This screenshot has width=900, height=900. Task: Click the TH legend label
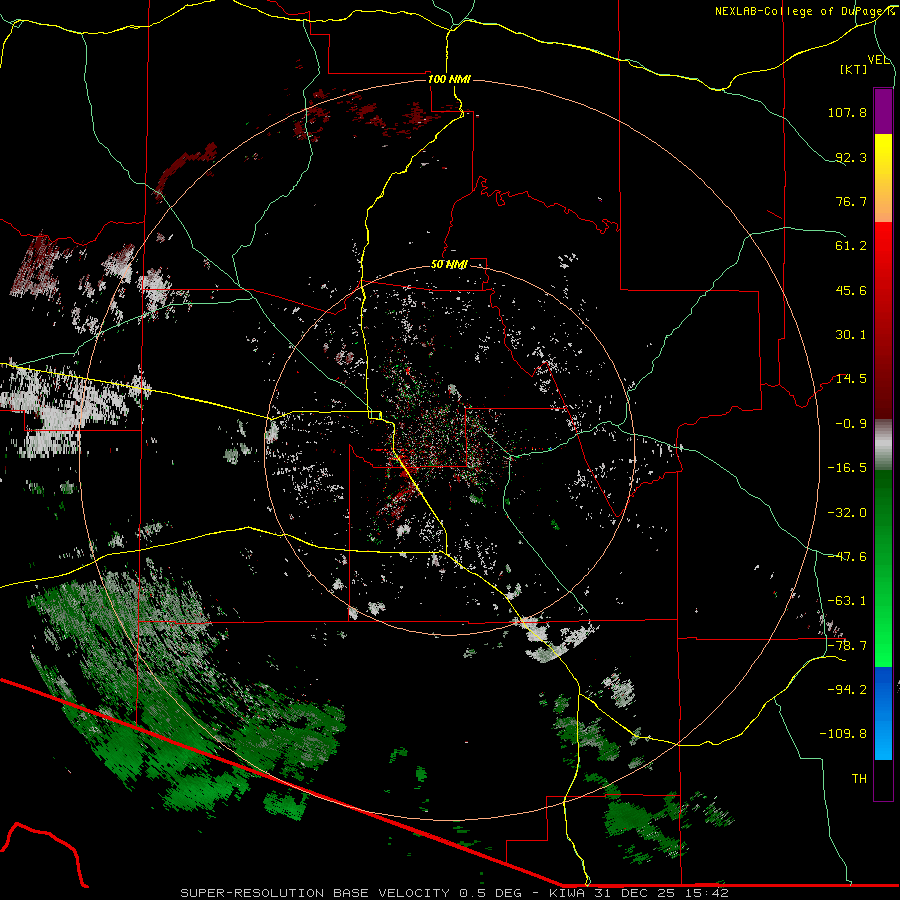pos(859,779)
